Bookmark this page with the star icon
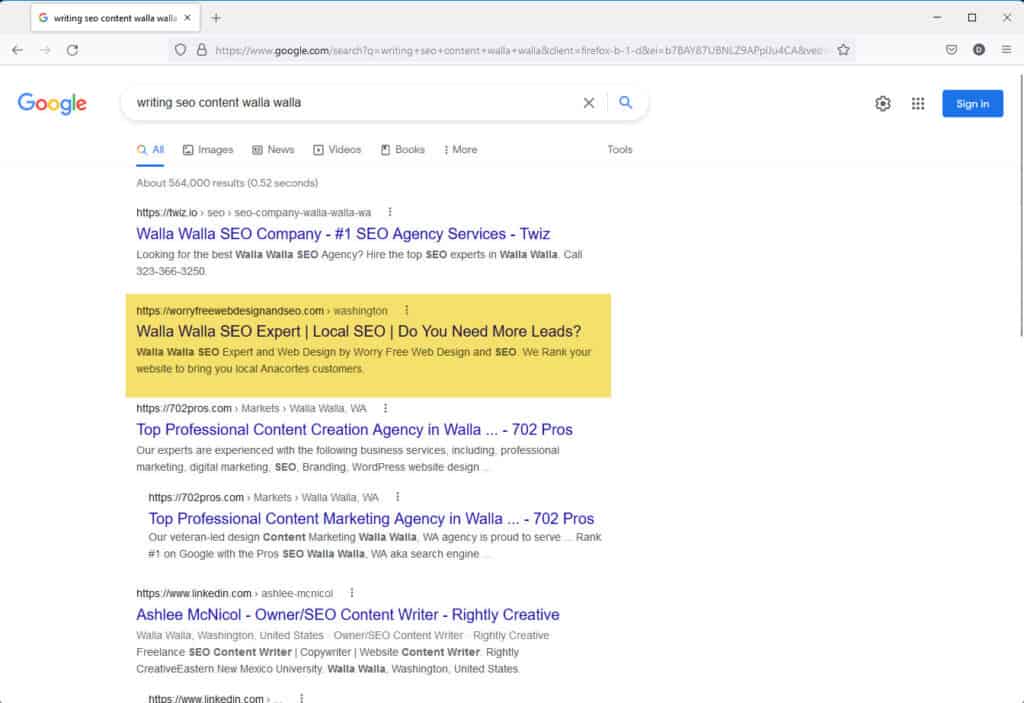Image resolution: width=1024 pixels, height=703 pixels. [843, 50]
